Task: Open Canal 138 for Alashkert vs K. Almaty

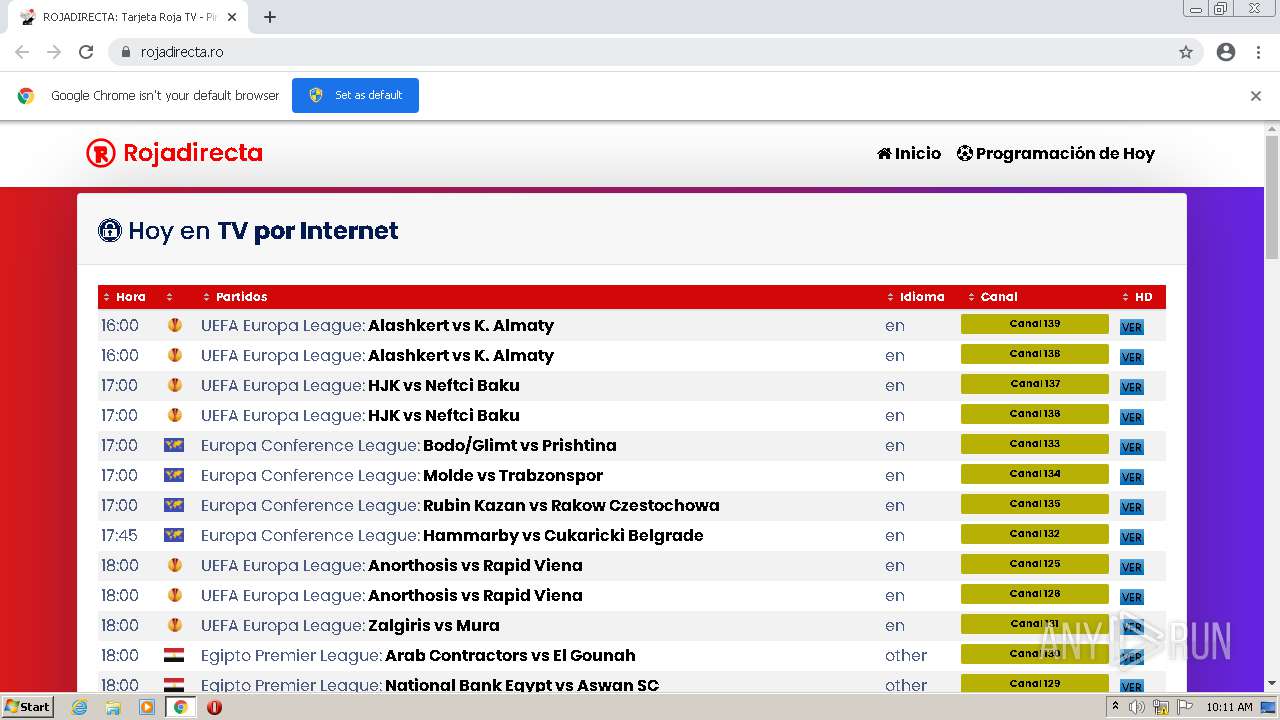Action: 1035,354
